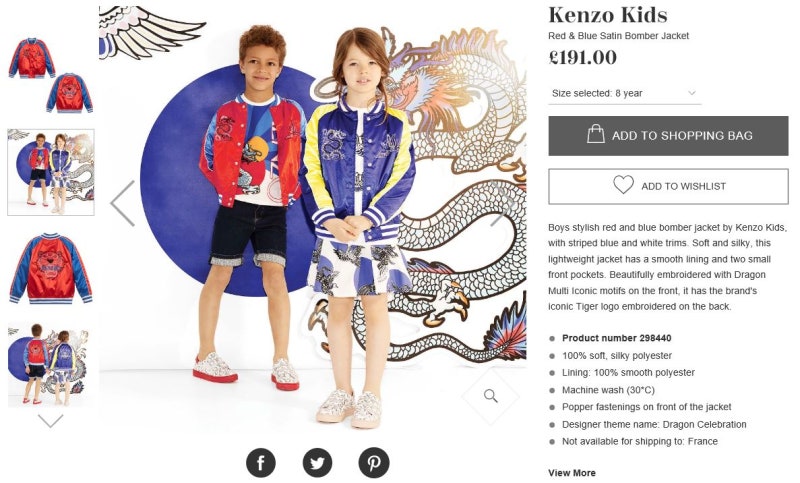
Task: Select children back view thumbnail
Action: point(51,365)
